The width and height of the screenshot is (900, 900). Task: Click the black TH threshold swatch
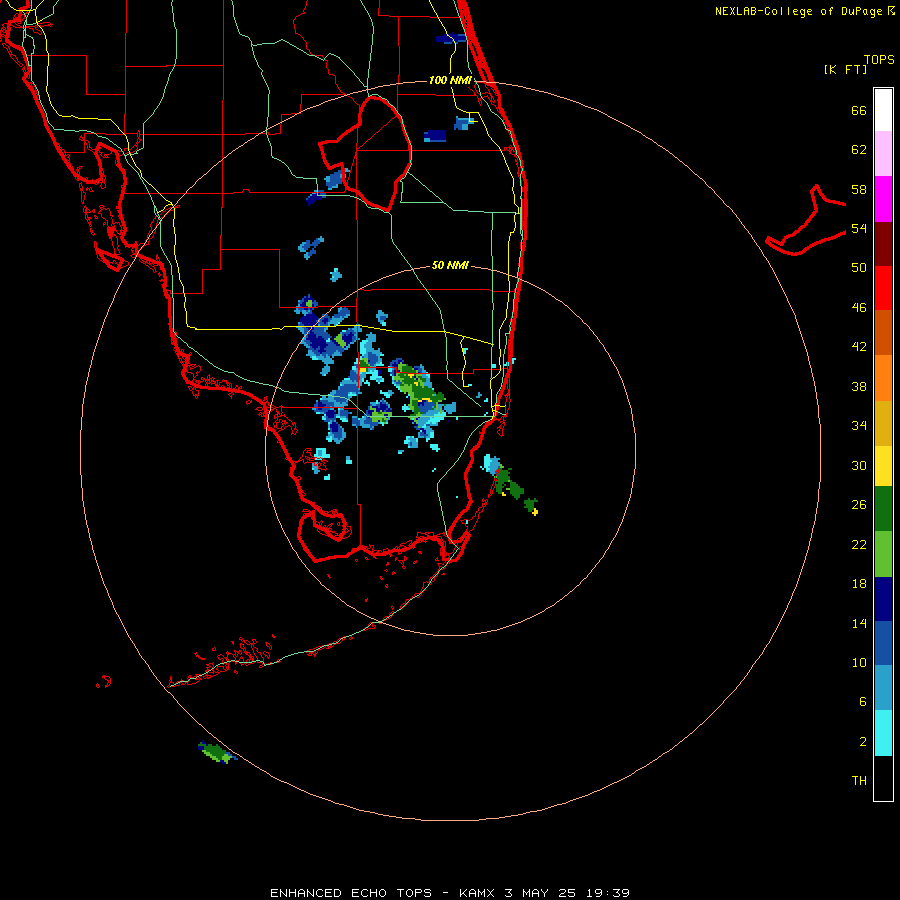883,778
